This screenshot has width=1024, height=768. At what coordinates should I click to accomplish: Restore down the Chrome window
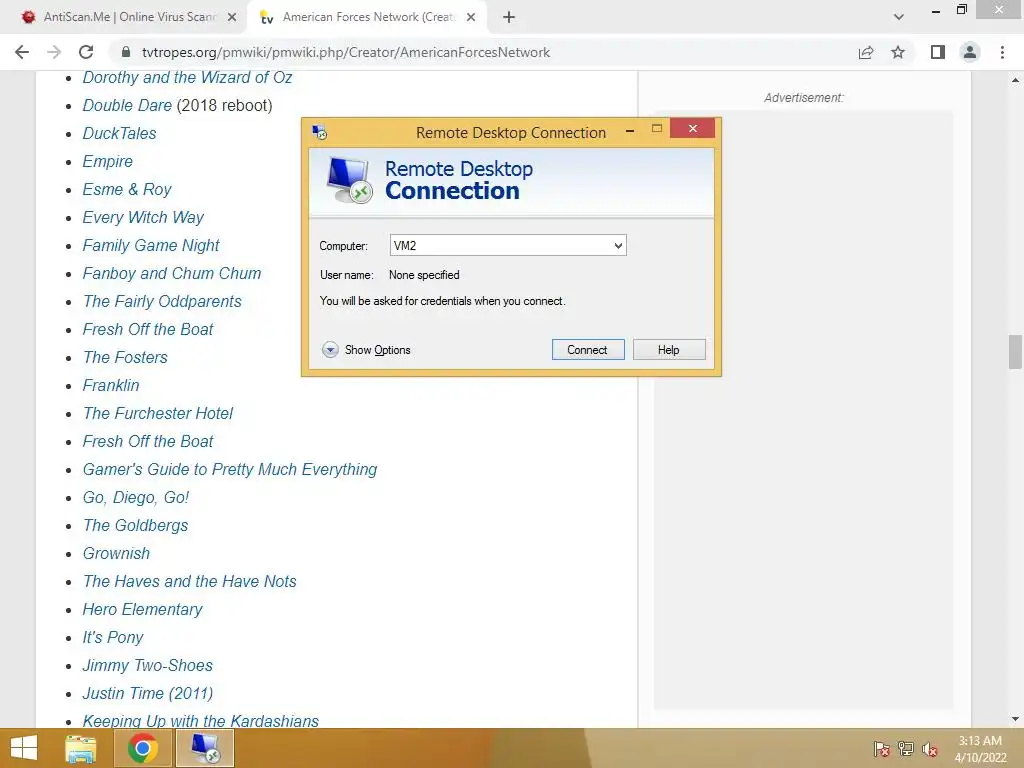[x=961, y=9]
